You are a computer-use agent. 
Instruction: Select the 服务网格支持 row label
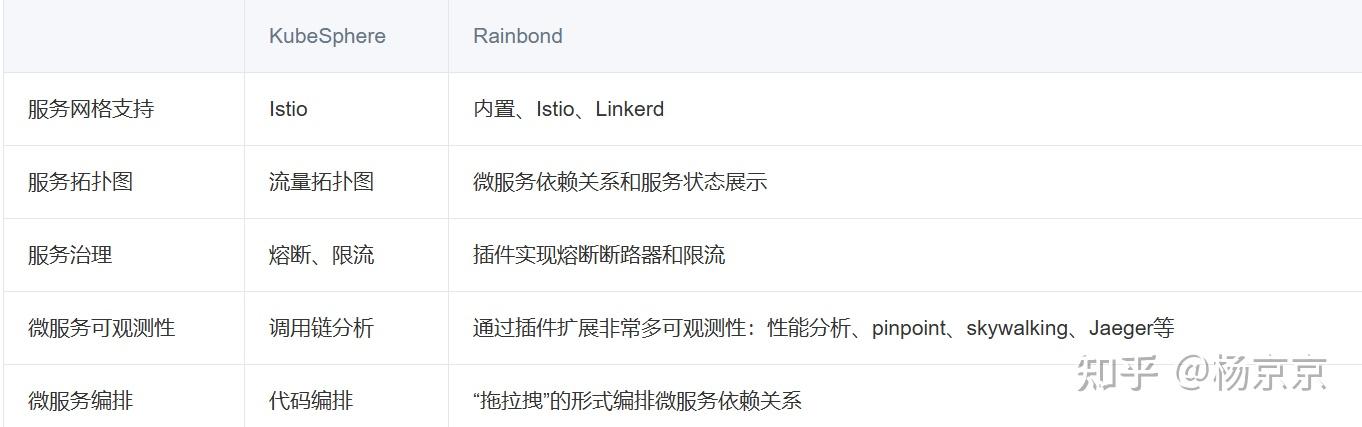pyautogui.click(x=91, y=109)
